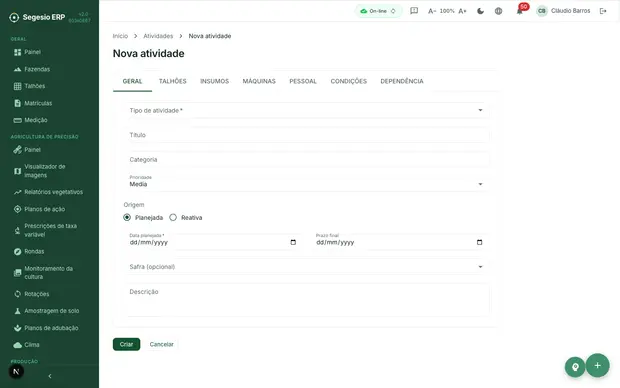This screenshot has width=620, height=388.
Task: Select the Planejada origin radio
Action: click(127, 218)
